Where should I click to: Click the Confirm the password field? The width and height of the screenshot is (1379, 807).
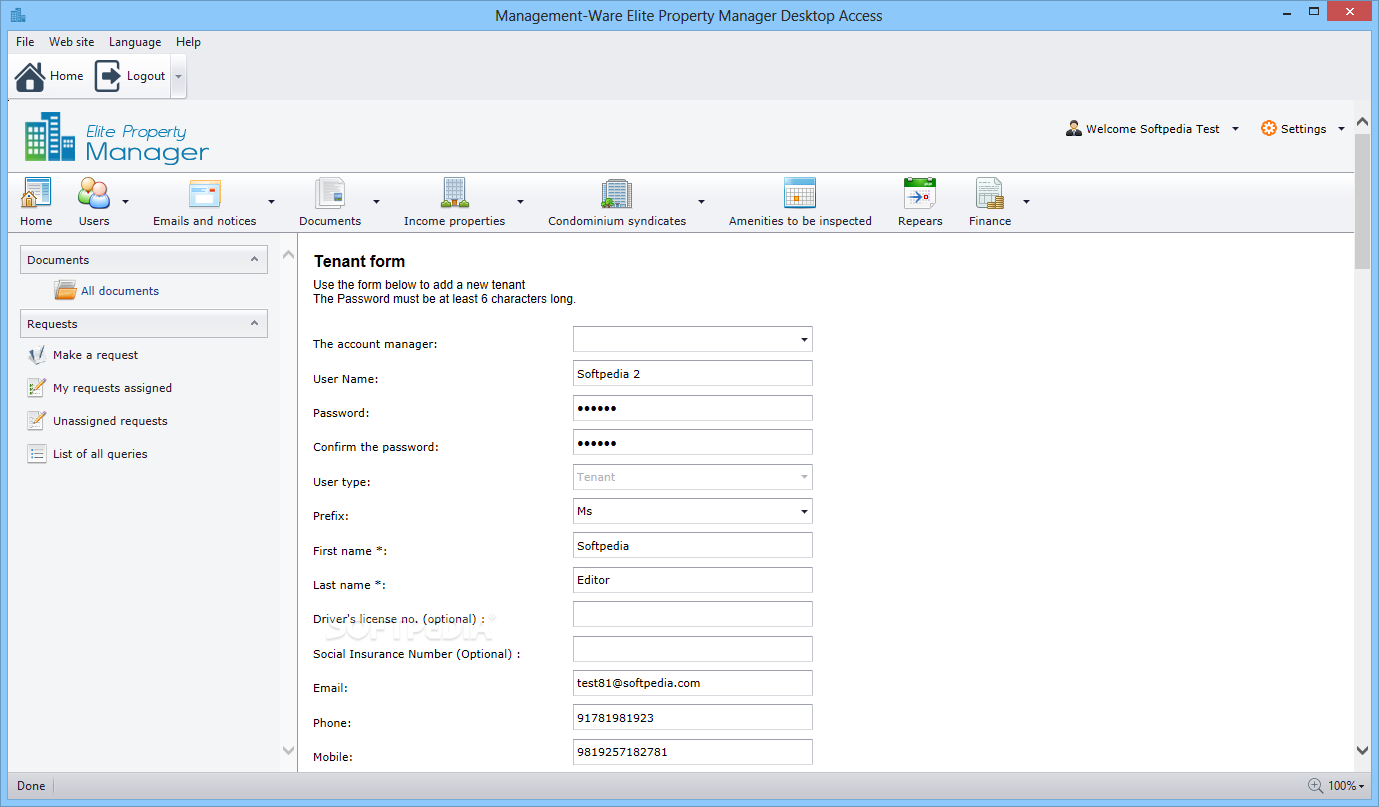tap(693, 442)
